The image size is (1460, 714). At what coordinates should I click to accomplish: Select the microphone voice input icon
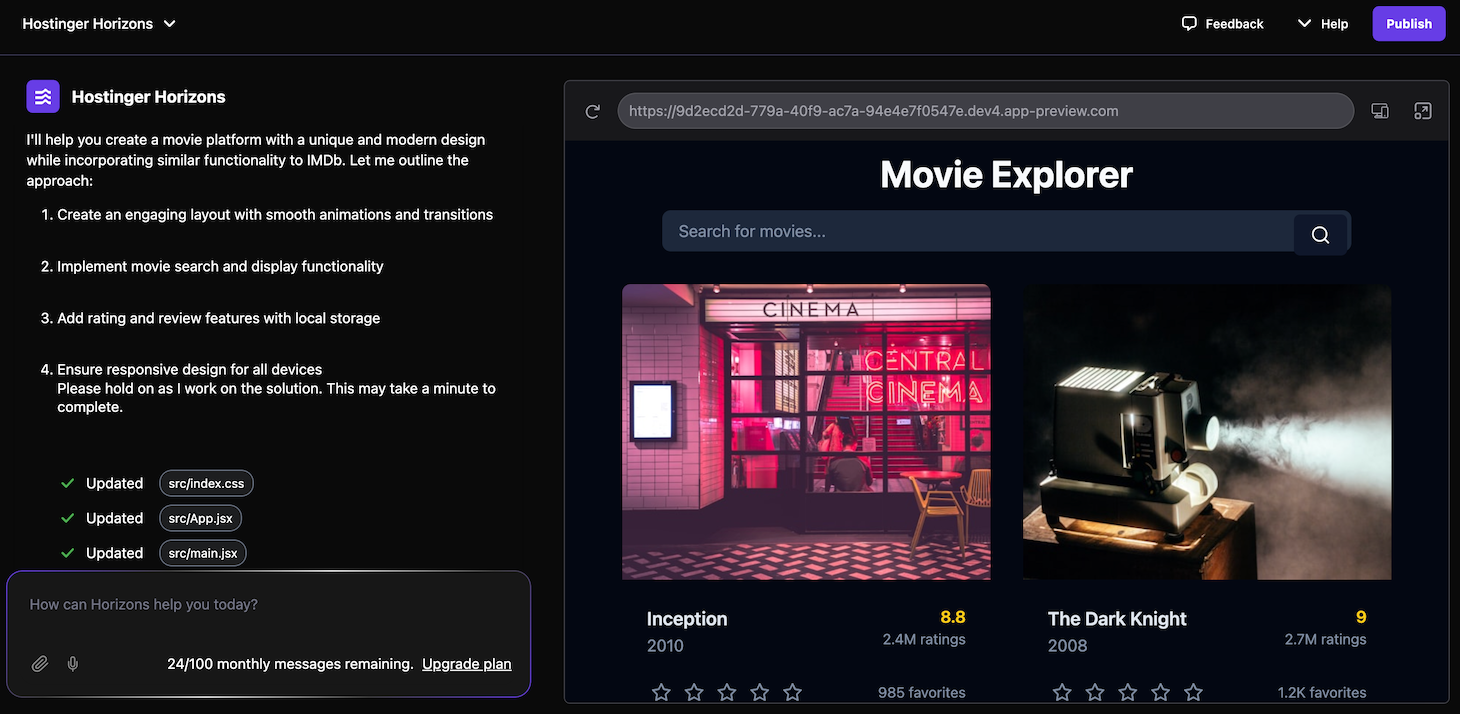pyautogui.click(x=71, y=663)
